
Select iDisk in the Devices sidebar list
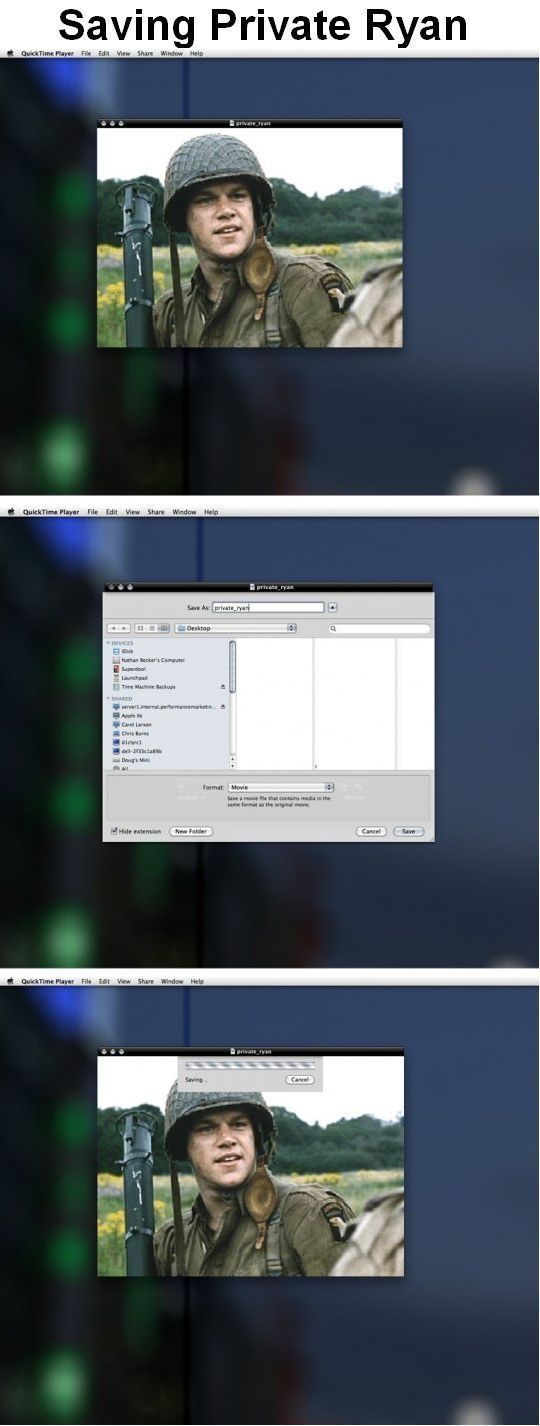pos(128,651)
